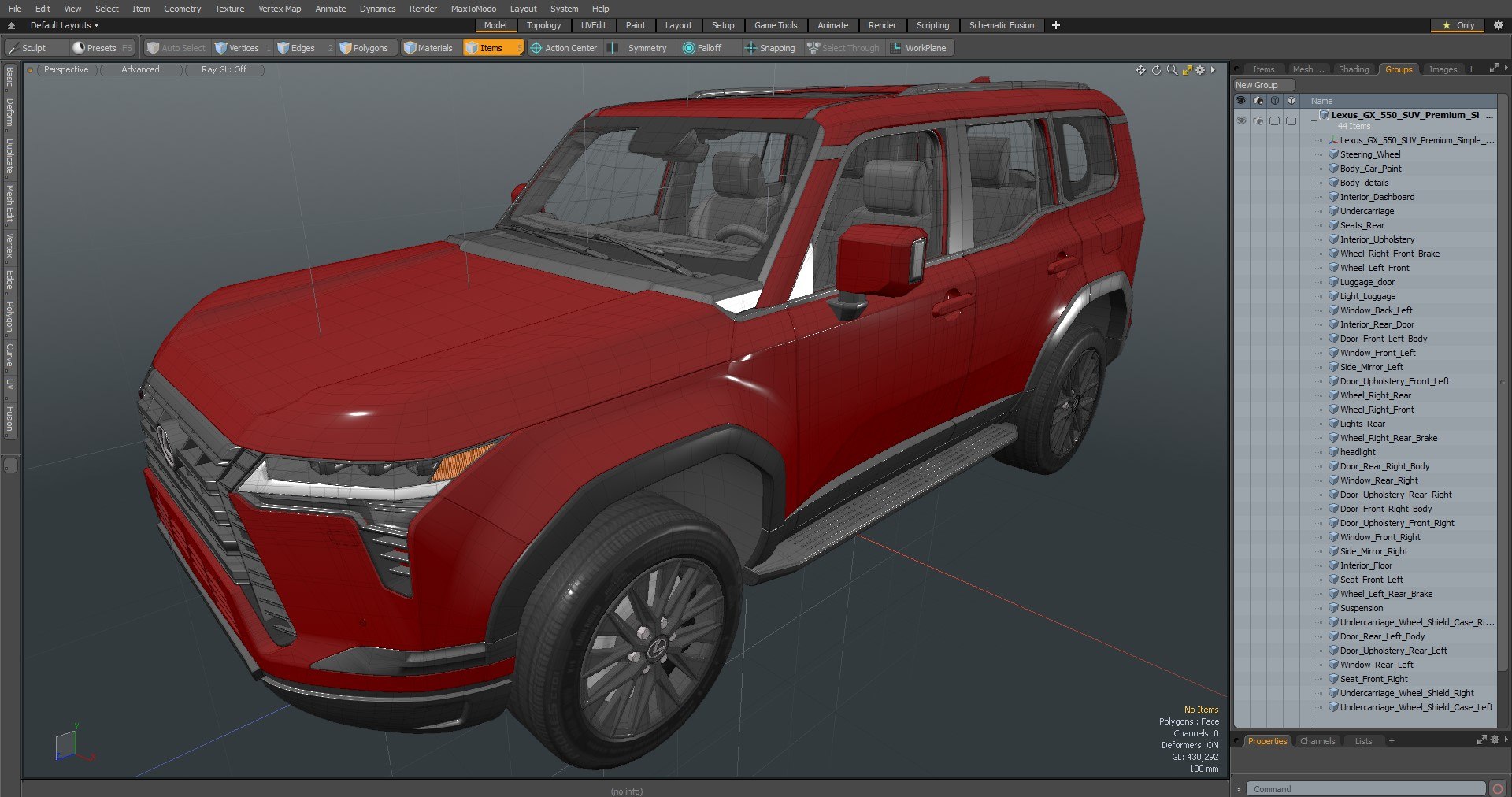Click the New Group button
Screen dimensions: 1512x797
click(1264, 85)
